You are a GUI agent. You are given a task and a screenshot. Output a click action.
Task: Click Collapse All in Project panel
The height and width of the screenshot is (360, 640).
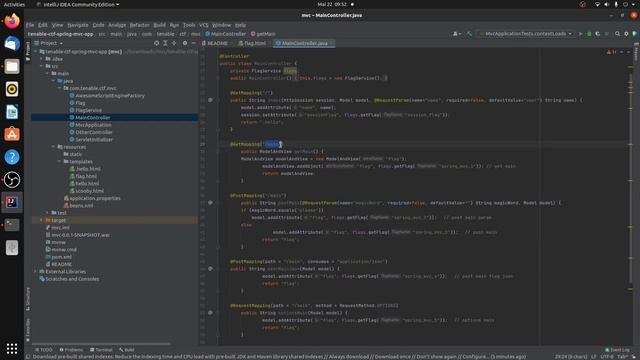[174, 43]
